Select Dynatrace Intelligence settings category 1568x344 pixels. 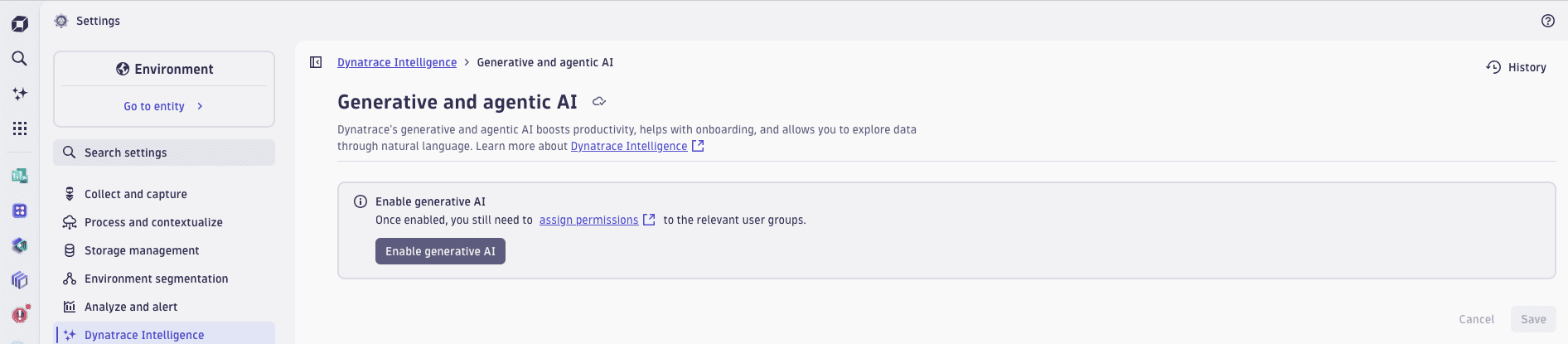(164, 334)
